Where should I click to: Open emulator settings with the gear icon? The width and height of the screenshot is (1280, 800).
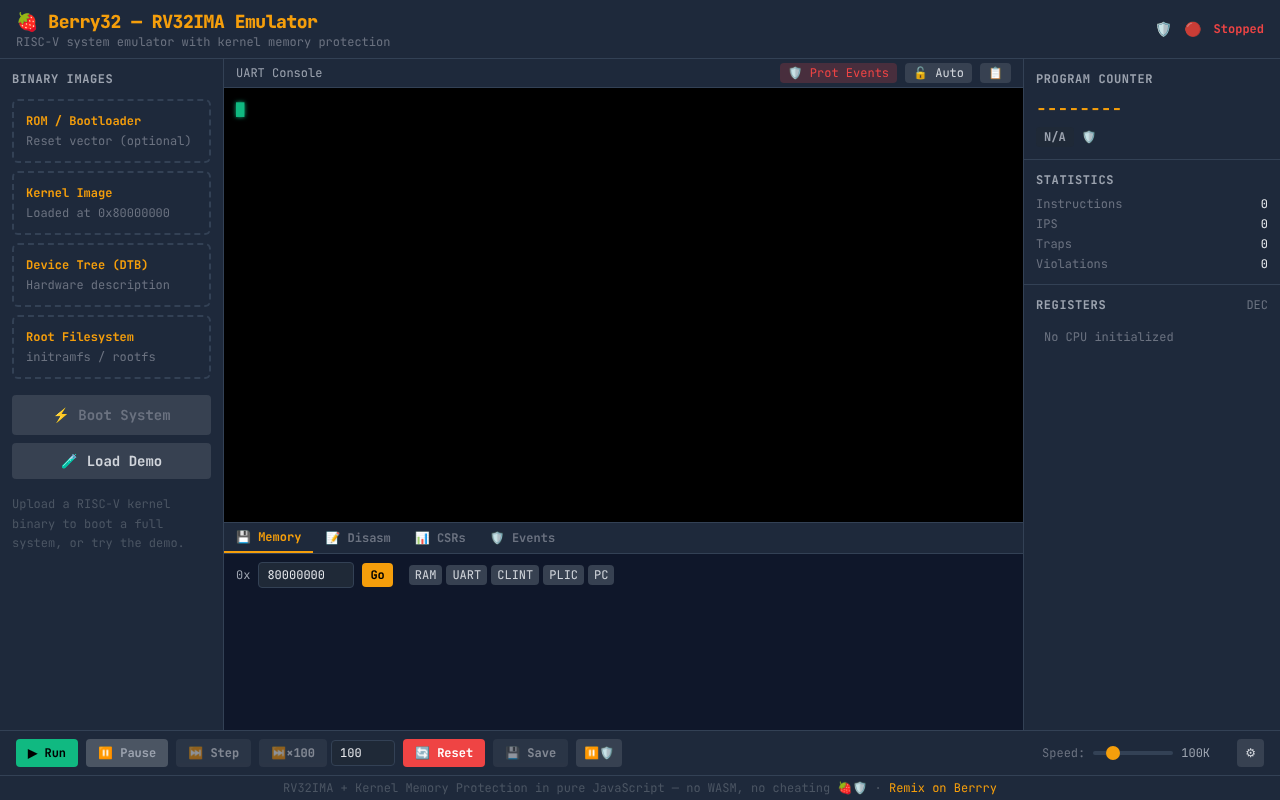tap(1250, 753)
